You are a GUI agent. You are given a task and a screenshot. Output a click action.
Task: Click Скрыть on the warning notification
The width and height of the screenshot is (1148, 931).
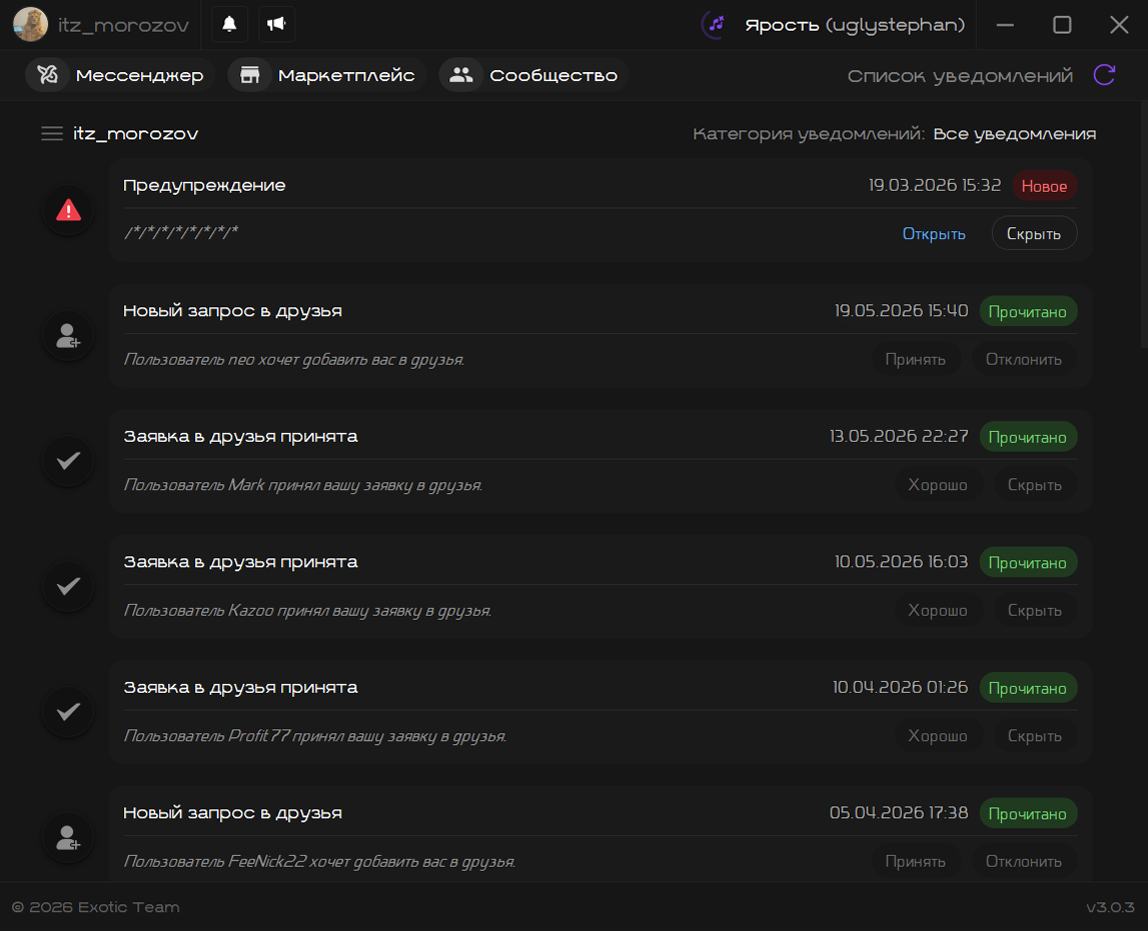[1034, 233]
